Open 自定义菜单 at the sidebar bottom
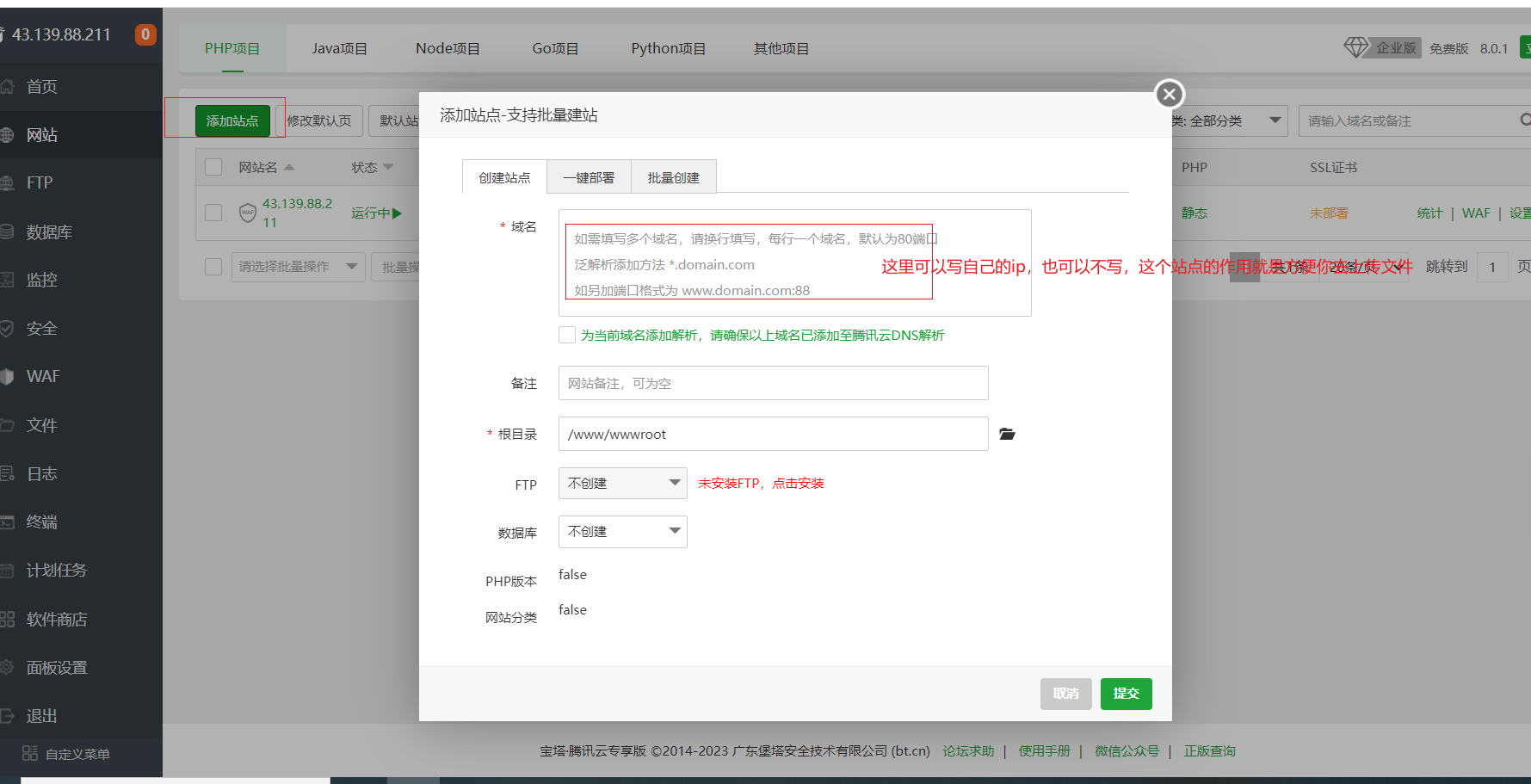The height and width of the screenshot is (784, 1531). coord(77,754)
